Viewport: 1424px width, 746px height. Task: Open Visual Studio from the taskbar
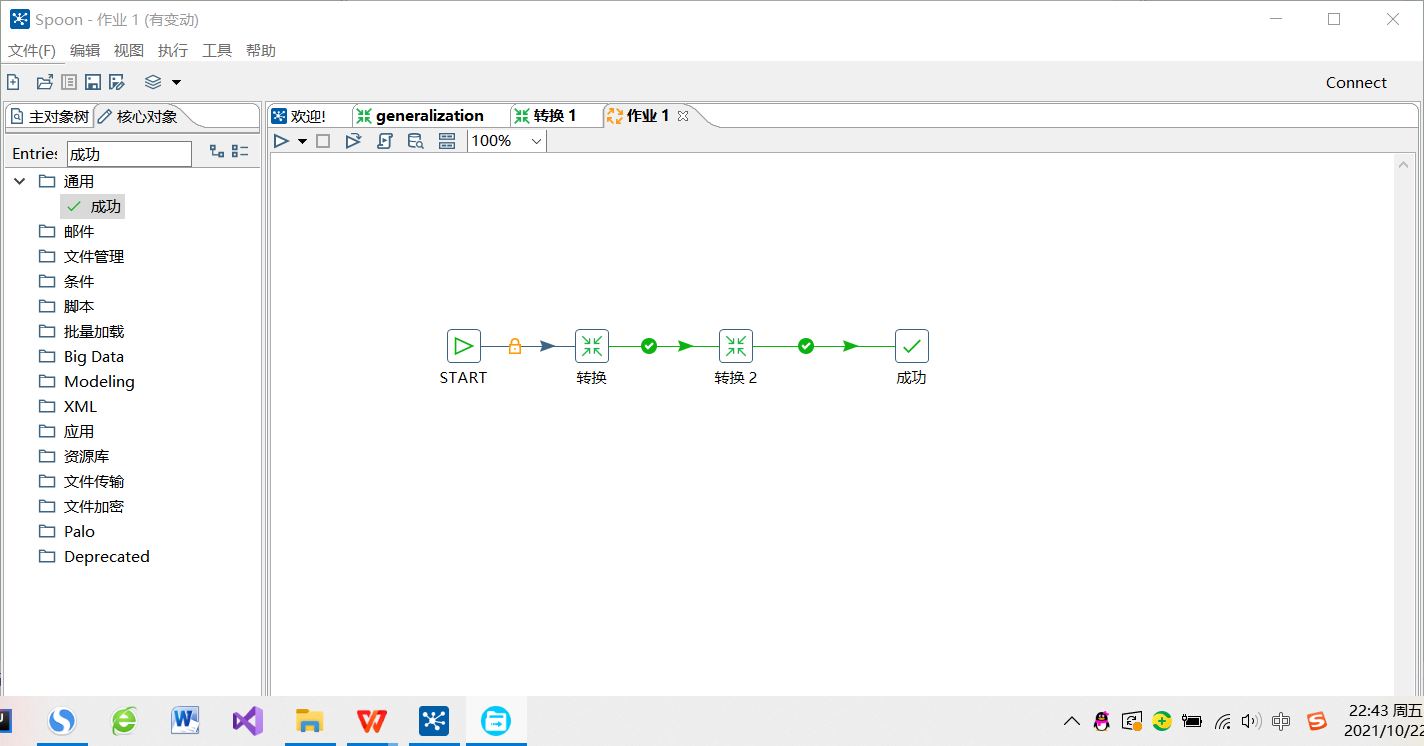click(x=248, y=720)
